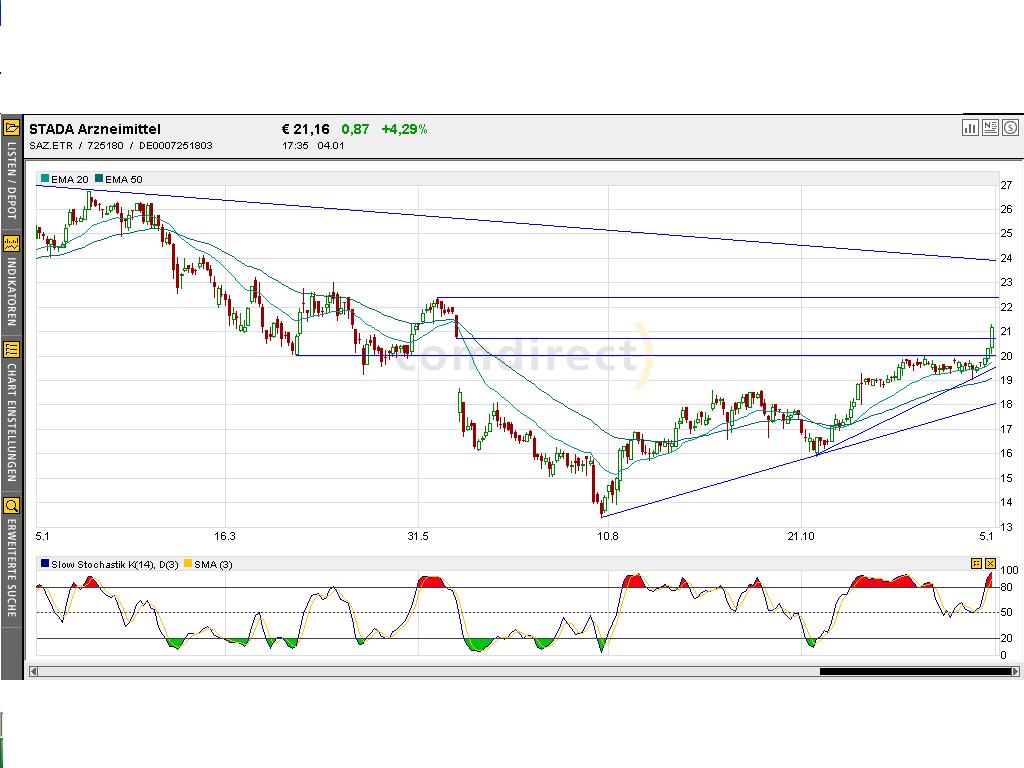Click the price € 21,16
Screen dimensions: 1024x768
pyautogui.click(x=306, y=129)
